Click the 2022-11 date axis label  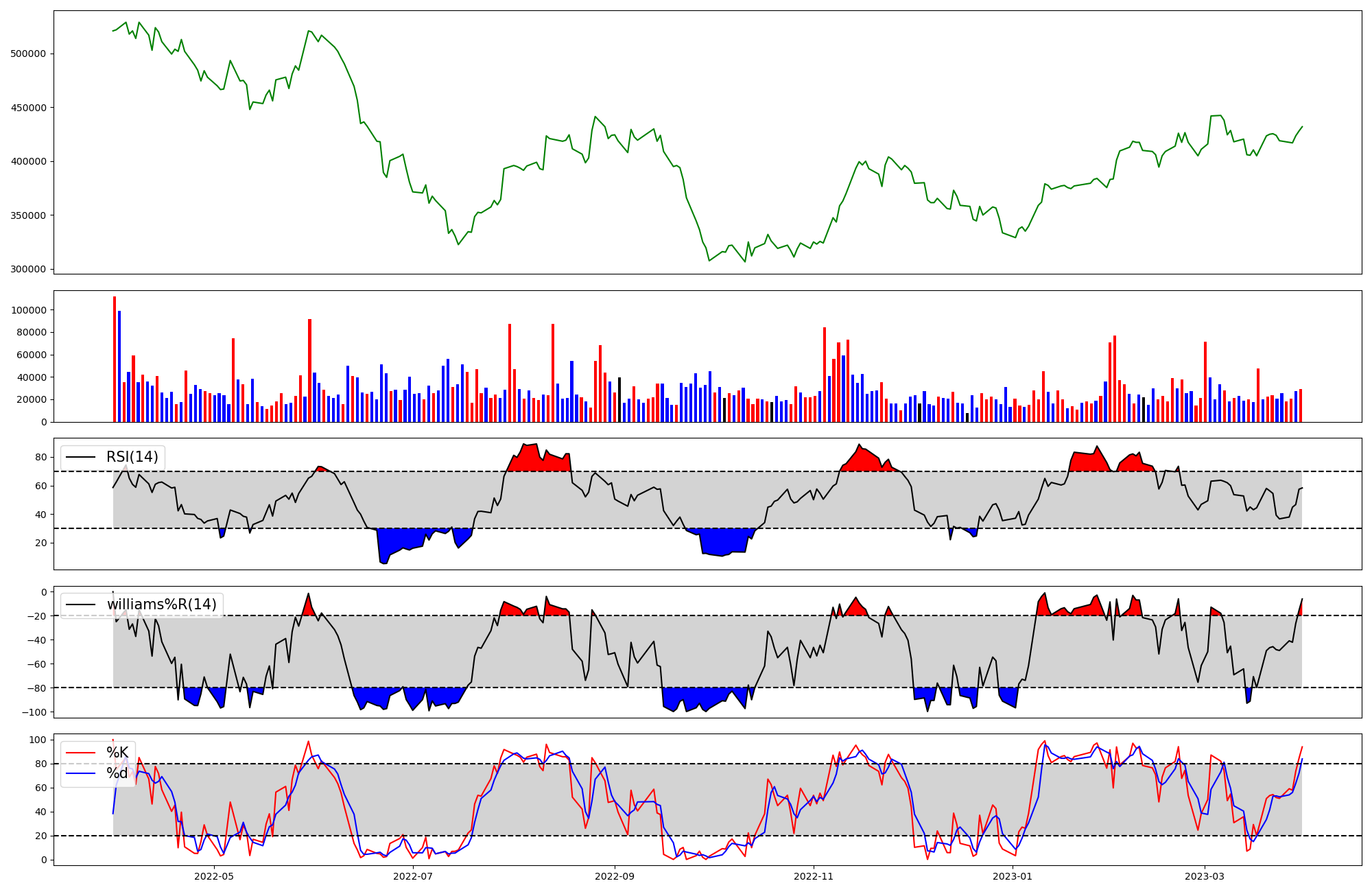click(x=814, y=876)
